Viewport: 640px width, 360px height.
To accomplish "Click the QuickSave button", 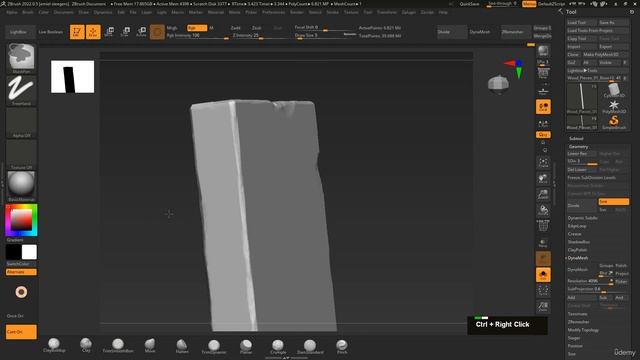I will coord(469,4).
